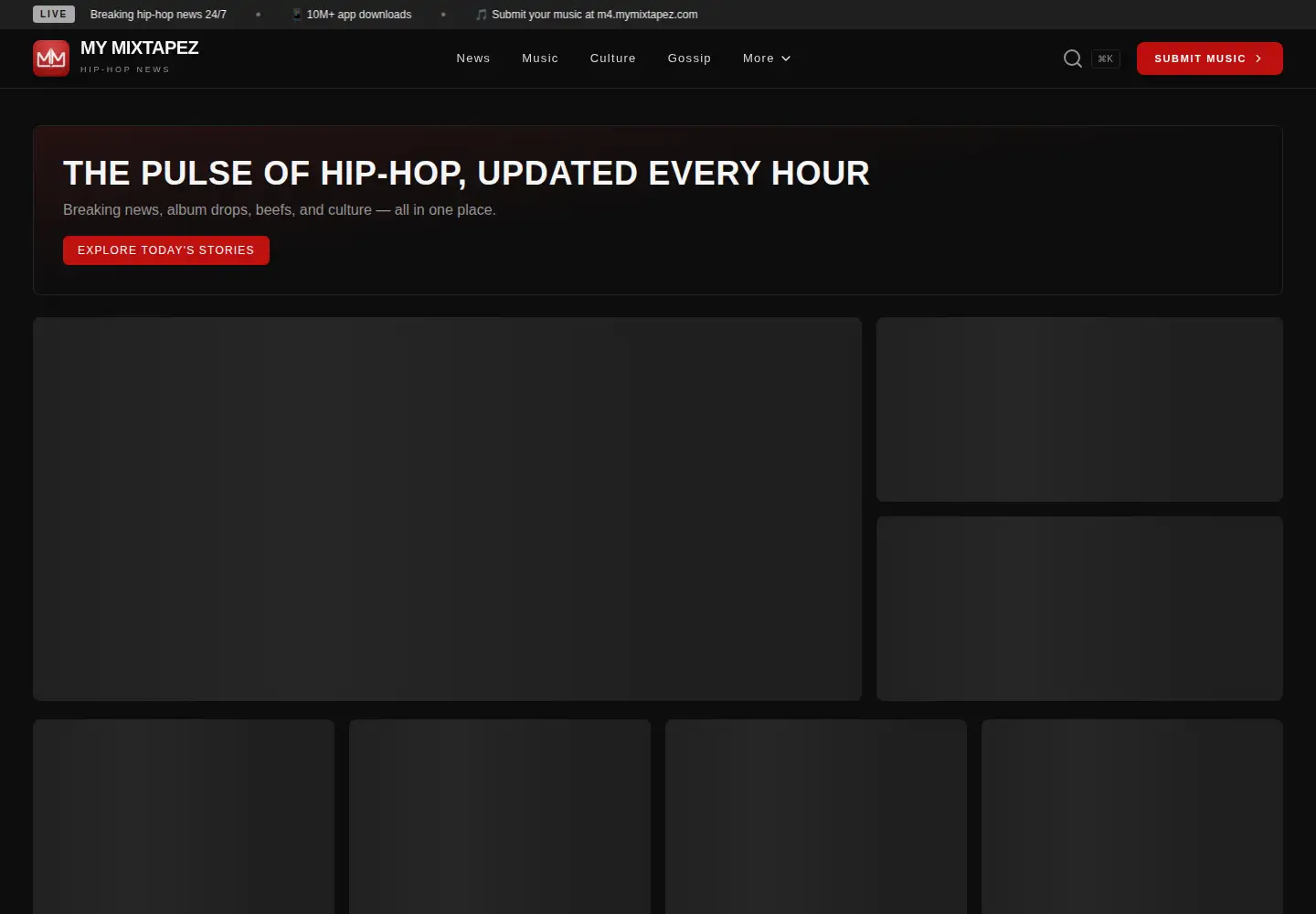Screen dimensions: 1316x914
Task: Click Explore Today's Stories button
Action: pos(166,250)
